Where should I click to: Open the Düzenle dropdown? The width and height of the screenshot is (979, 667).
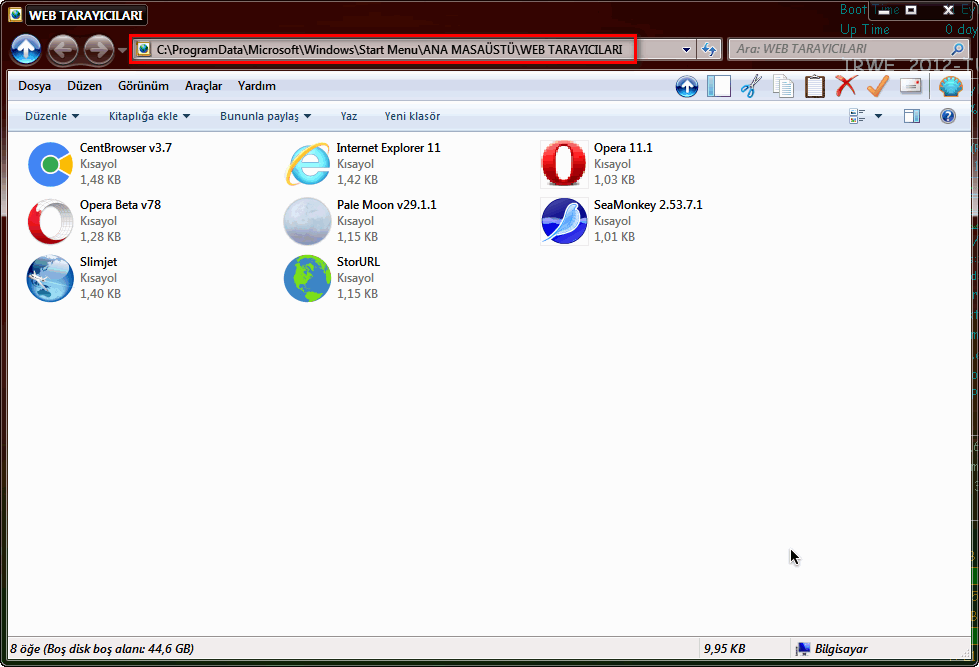[x=52, y=116]
